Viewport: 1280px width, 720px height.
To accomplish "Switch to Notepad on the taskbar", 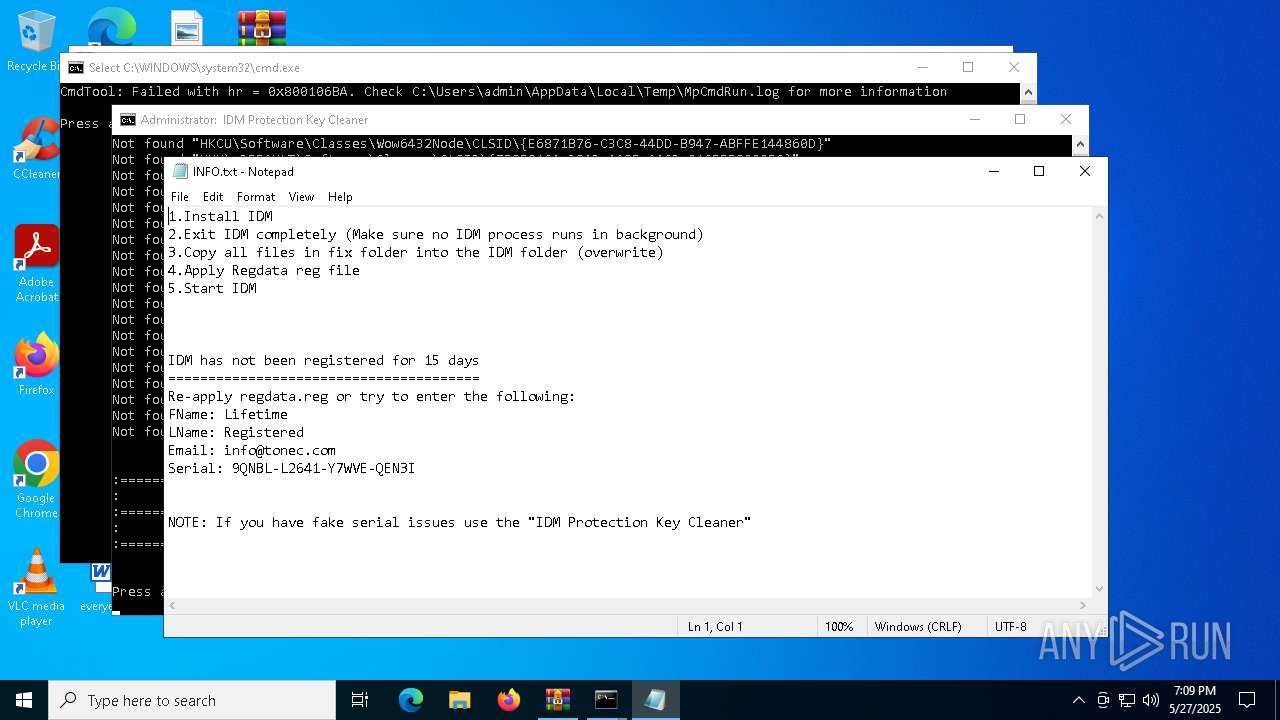I will (x=655, y=700).
